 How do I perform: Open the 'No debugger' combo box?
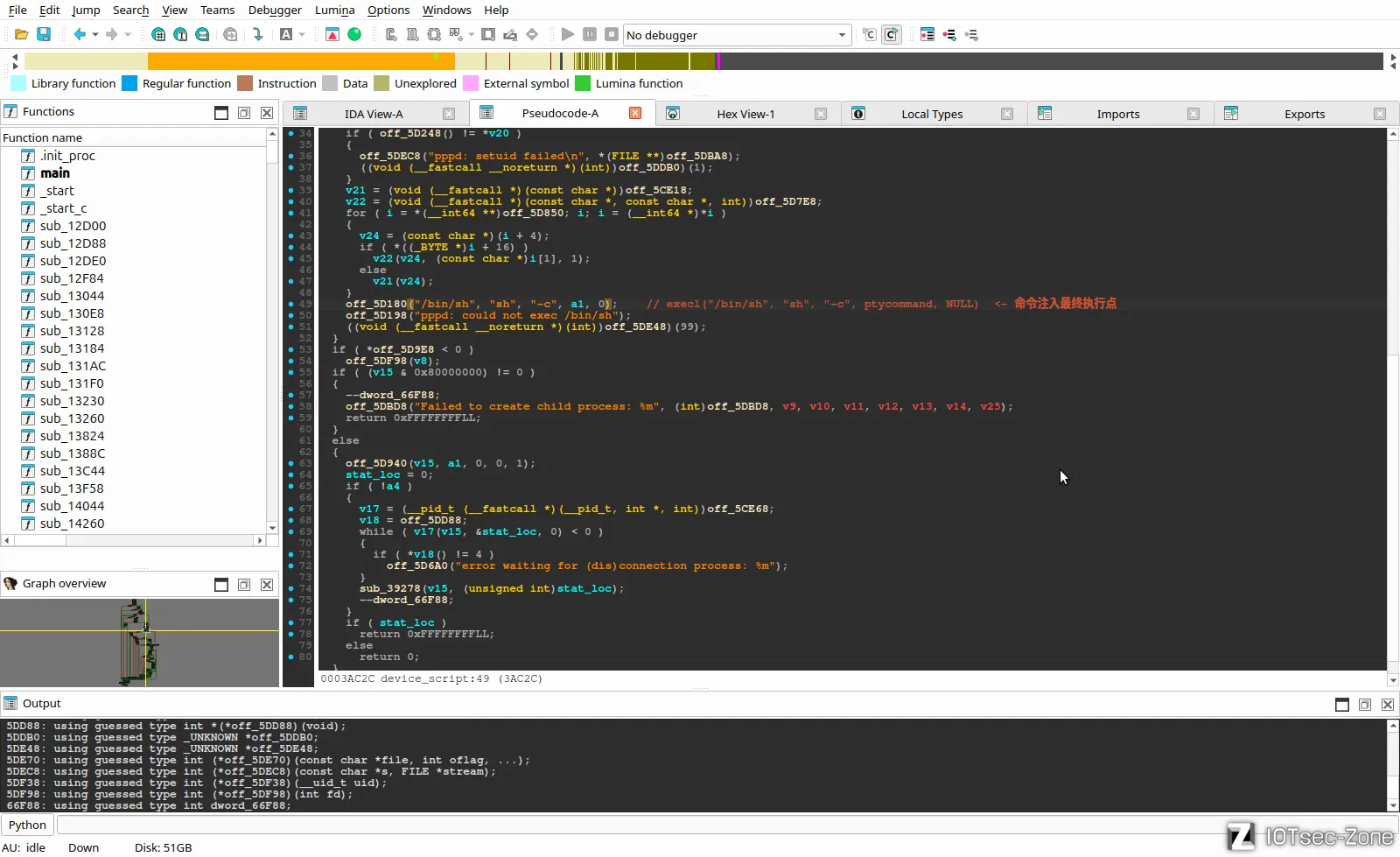point(737,35)
